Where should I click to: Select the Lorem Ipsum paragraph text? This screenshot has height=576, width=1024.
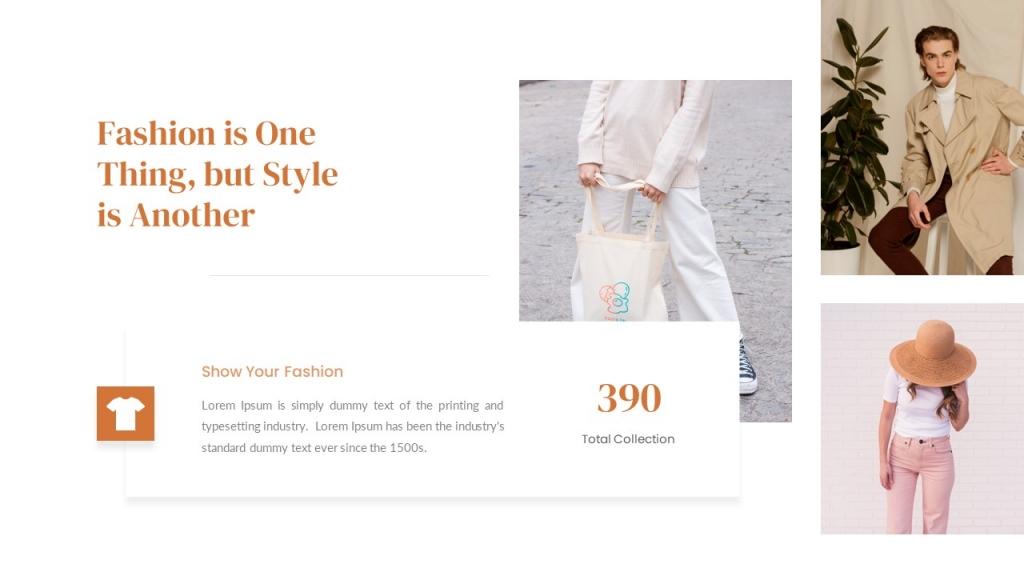353,426
